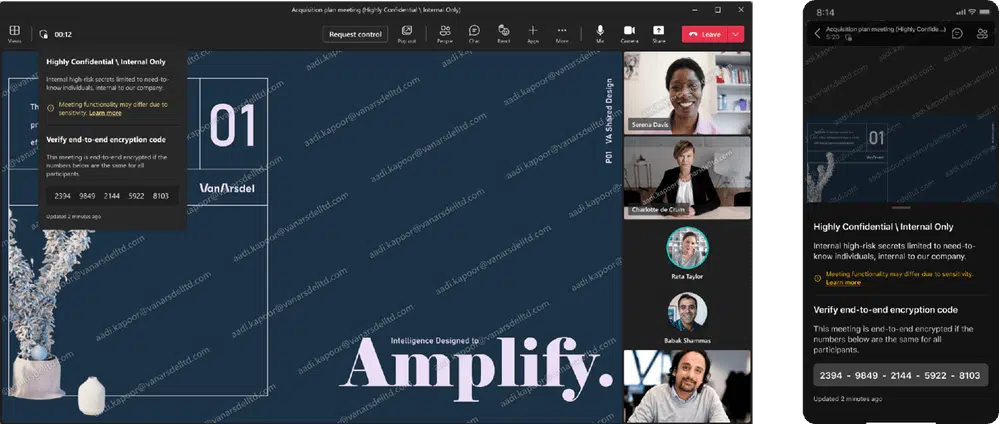Click the info icon beside sensitivity warning in desktop popup
The image size is (999, 424).
50,108
